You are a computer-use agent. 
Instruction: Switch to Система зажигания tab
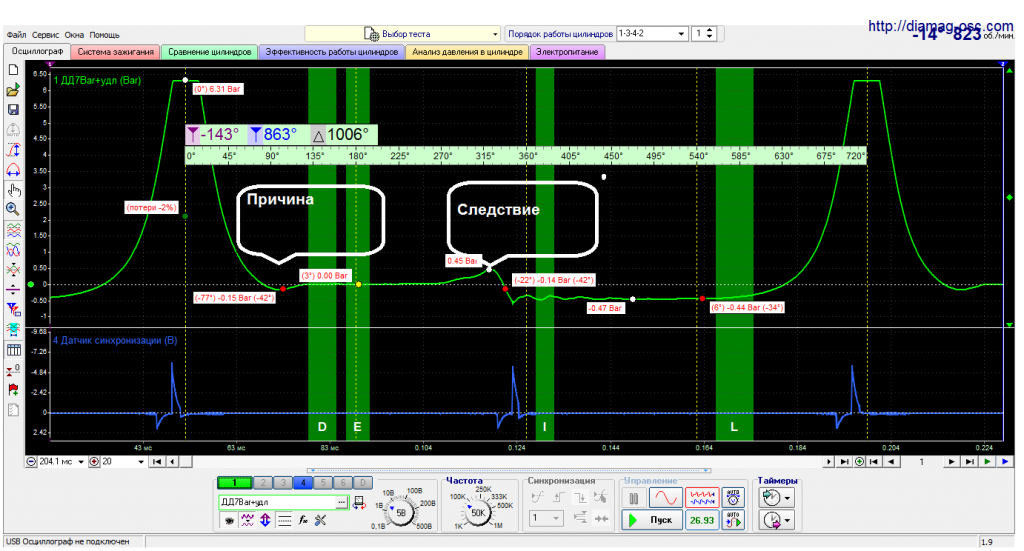(116, 52)
